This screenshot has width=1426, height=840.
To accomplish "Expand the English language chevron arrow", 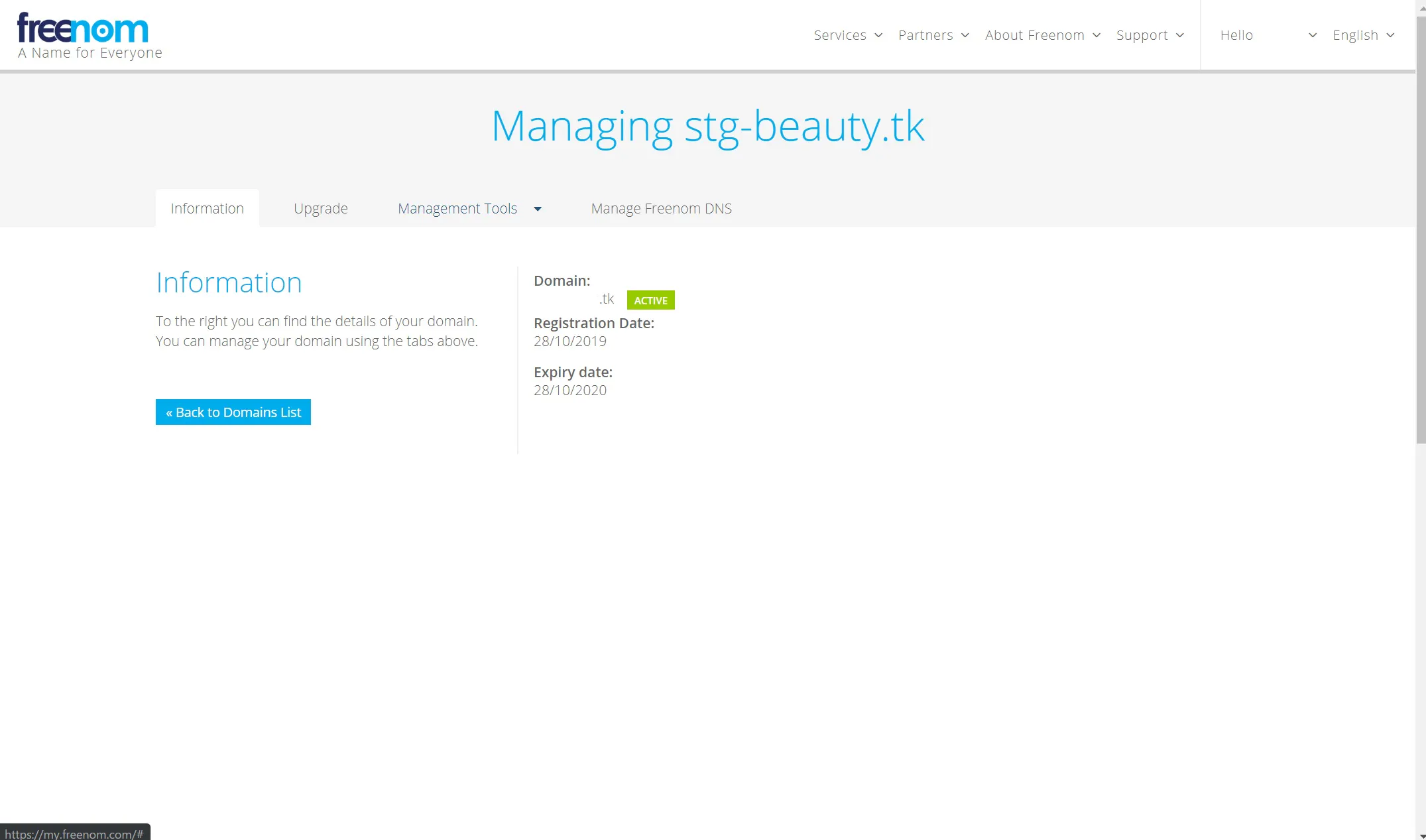I will pyautogui.click(x=1391, y=35).
